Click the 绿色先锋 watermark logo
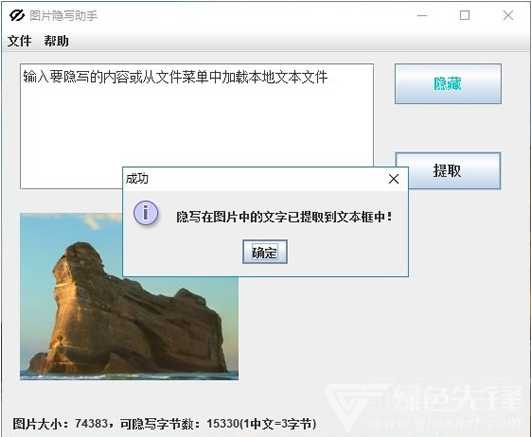The width and height of the screenshot is (532, 437). click(x=424, y=405)
